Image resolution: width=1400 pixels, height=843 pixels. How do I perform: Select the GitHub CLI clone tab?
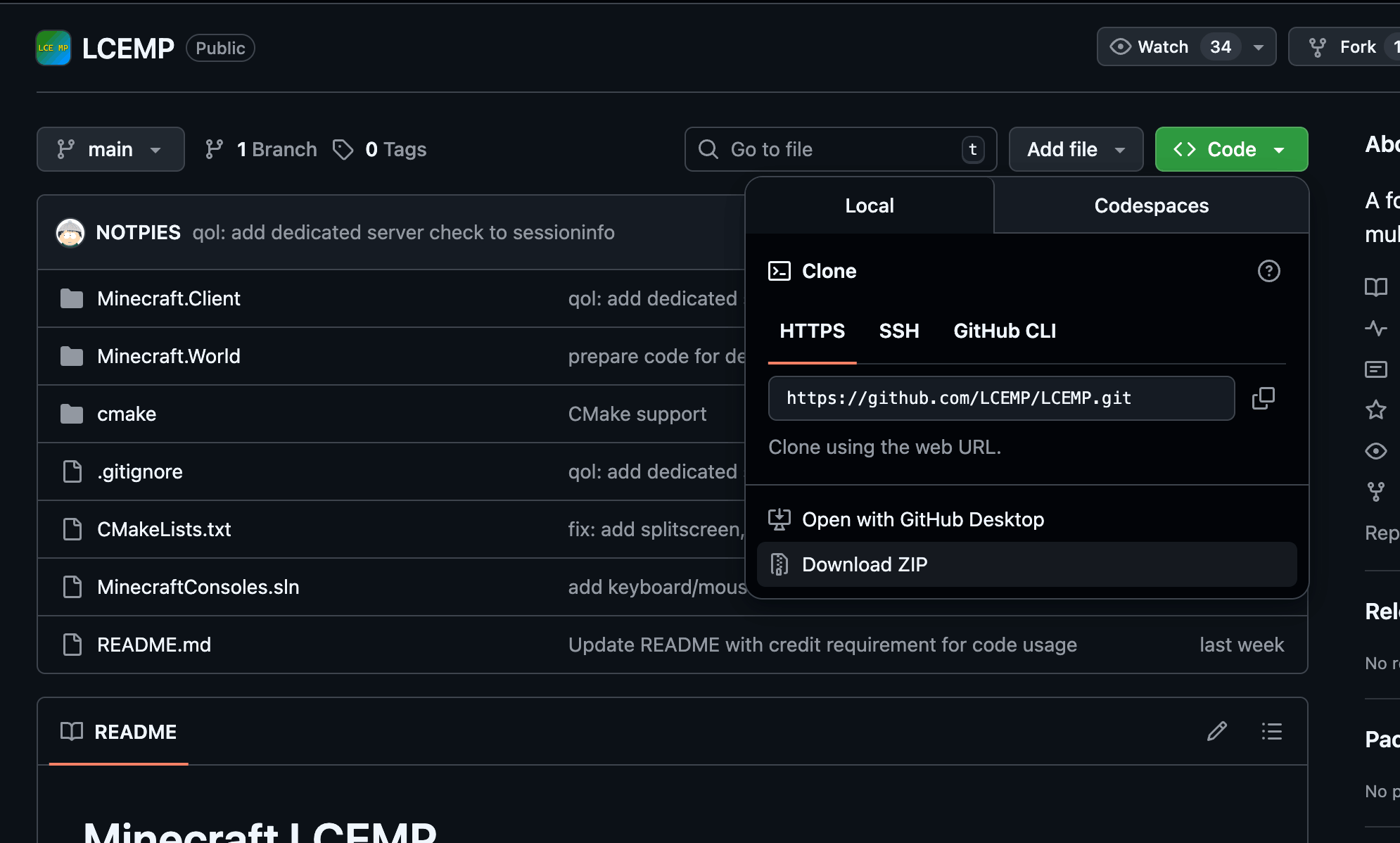[1004, 331]
